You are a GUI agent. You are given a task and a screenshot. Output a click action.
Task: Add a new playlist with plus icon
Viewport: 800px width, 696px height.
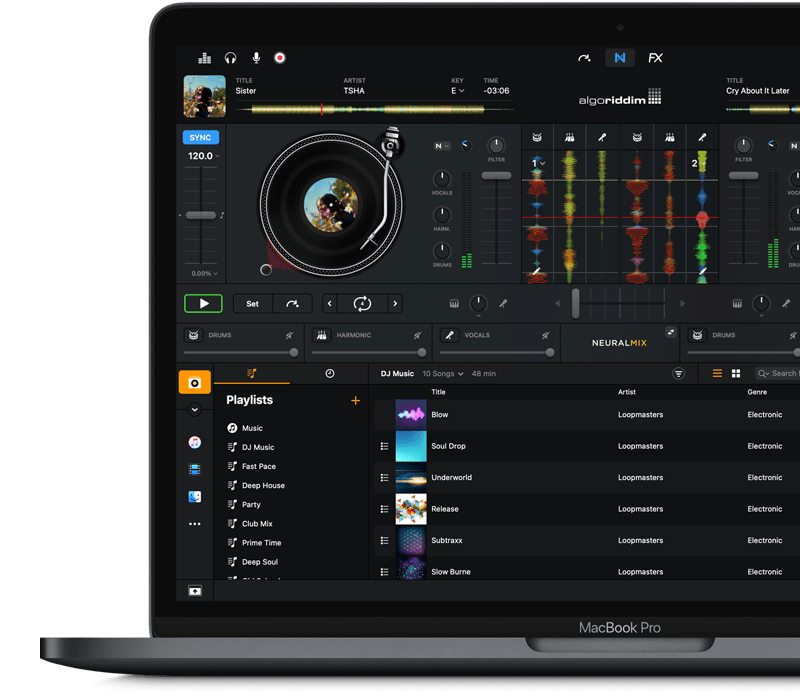pos(355,400)
